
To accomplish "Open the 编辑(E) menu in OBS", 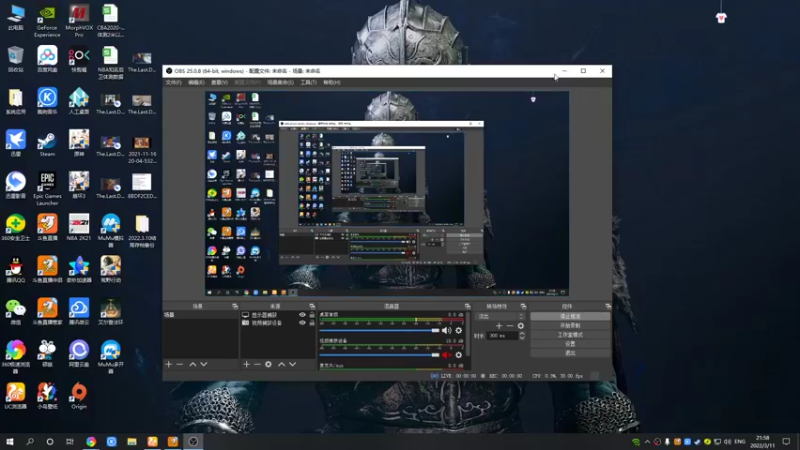I will (x=196, y=82).
